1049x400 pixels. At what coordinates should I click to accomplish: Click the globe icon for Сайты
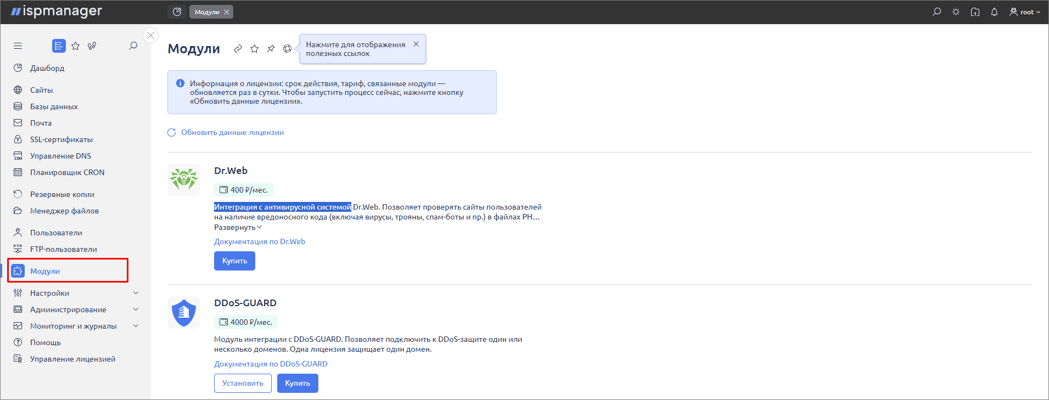(18, 90)
